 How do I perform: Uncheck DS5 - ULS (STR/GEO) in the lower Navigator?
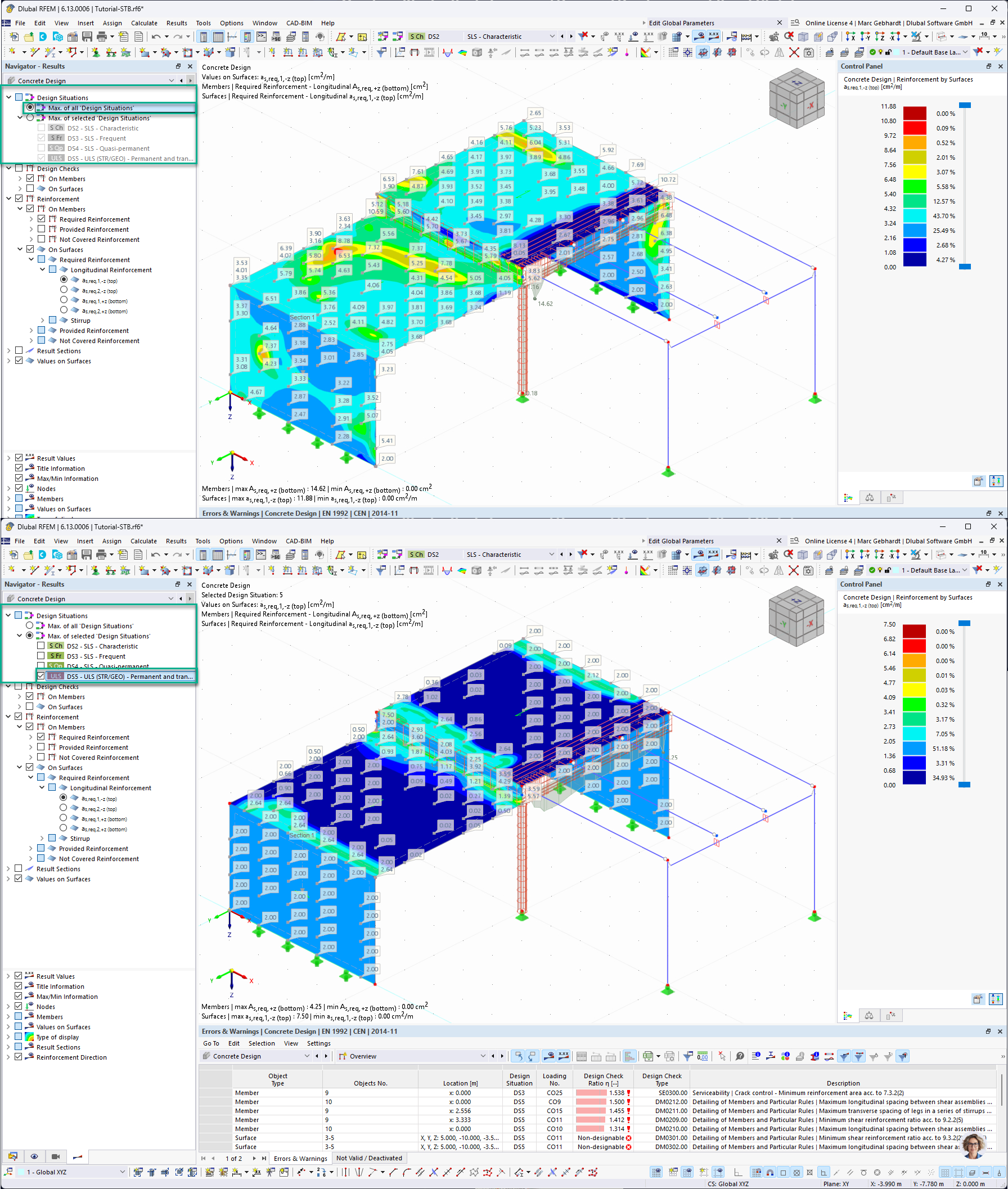pyautogui.click(x=41, y=676)
